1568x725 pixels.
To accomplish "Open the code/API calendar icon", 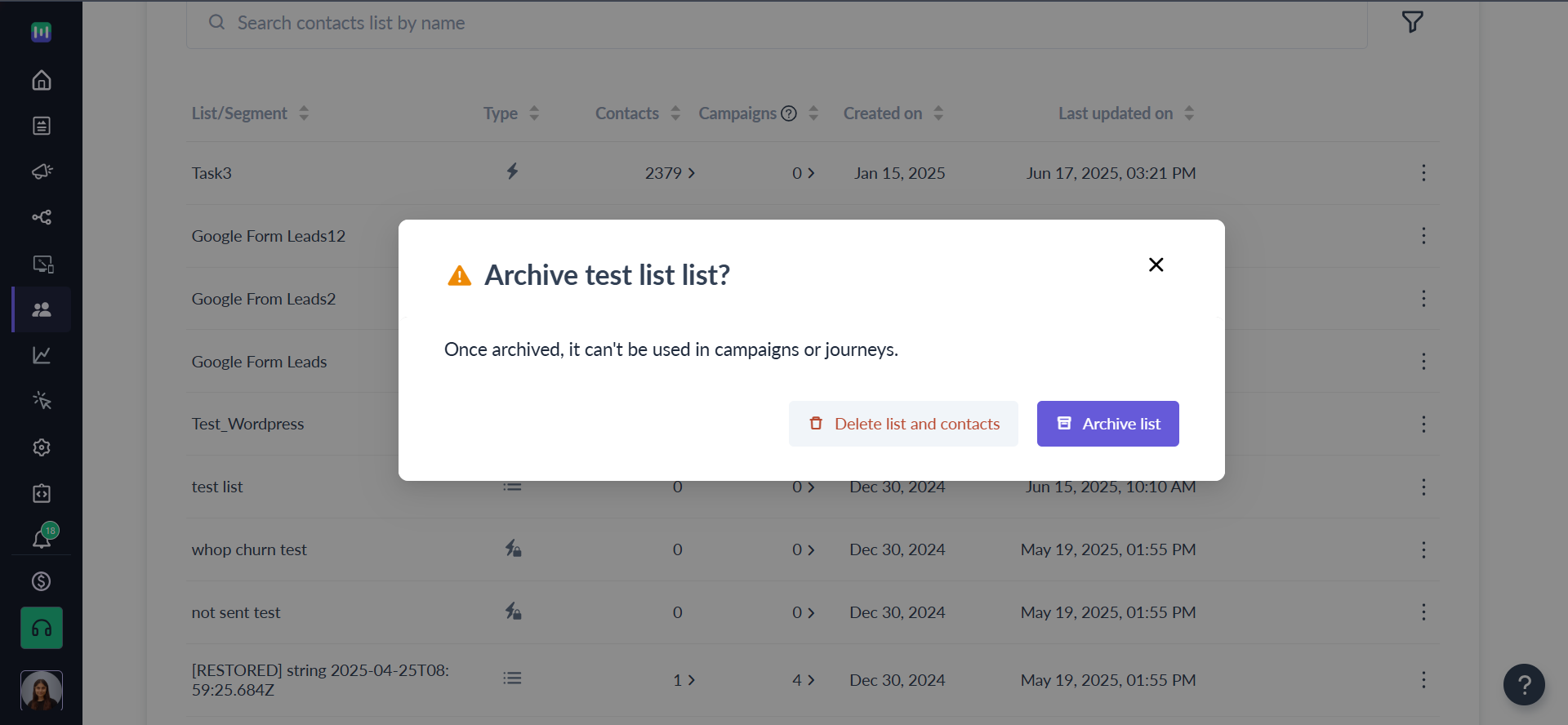I will 42,493.
